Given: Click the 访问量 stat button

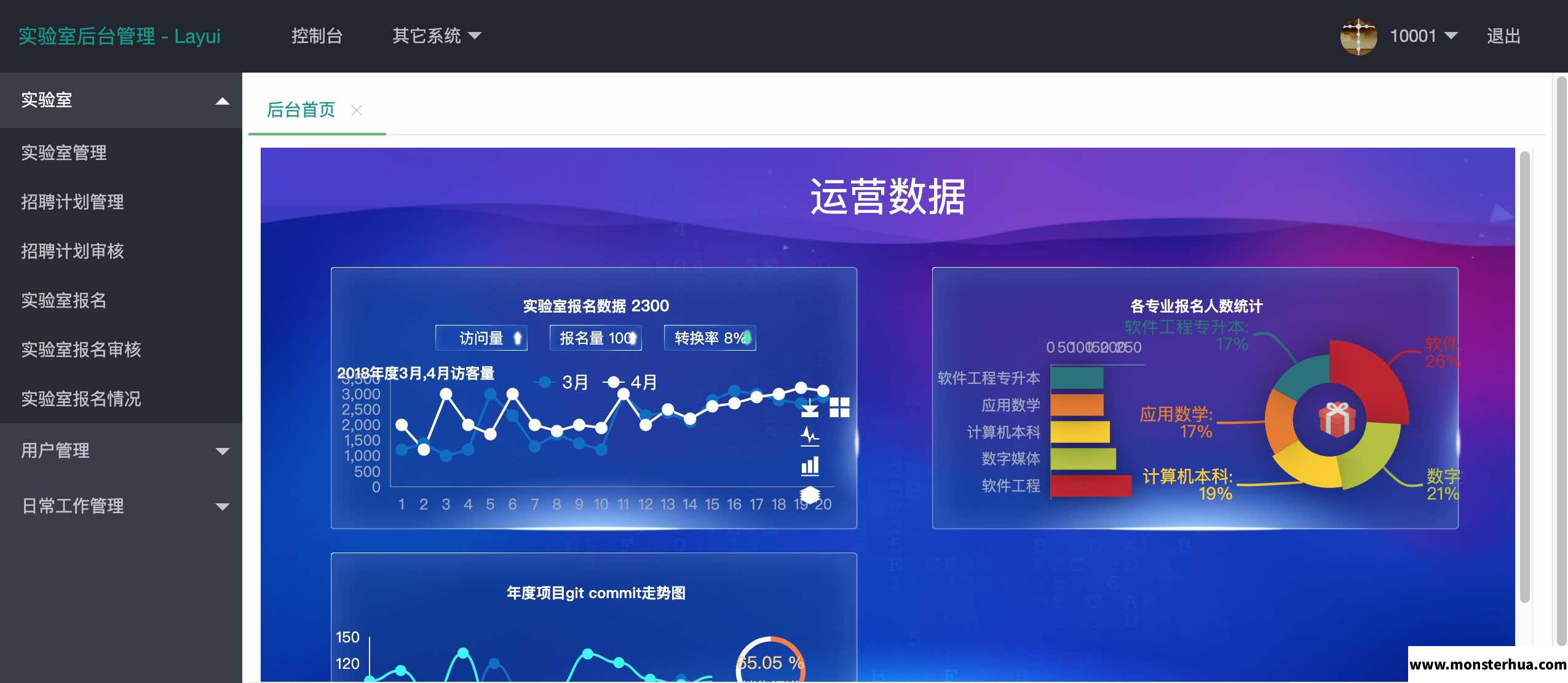Looking at the screenshot, I should point(481,338).
